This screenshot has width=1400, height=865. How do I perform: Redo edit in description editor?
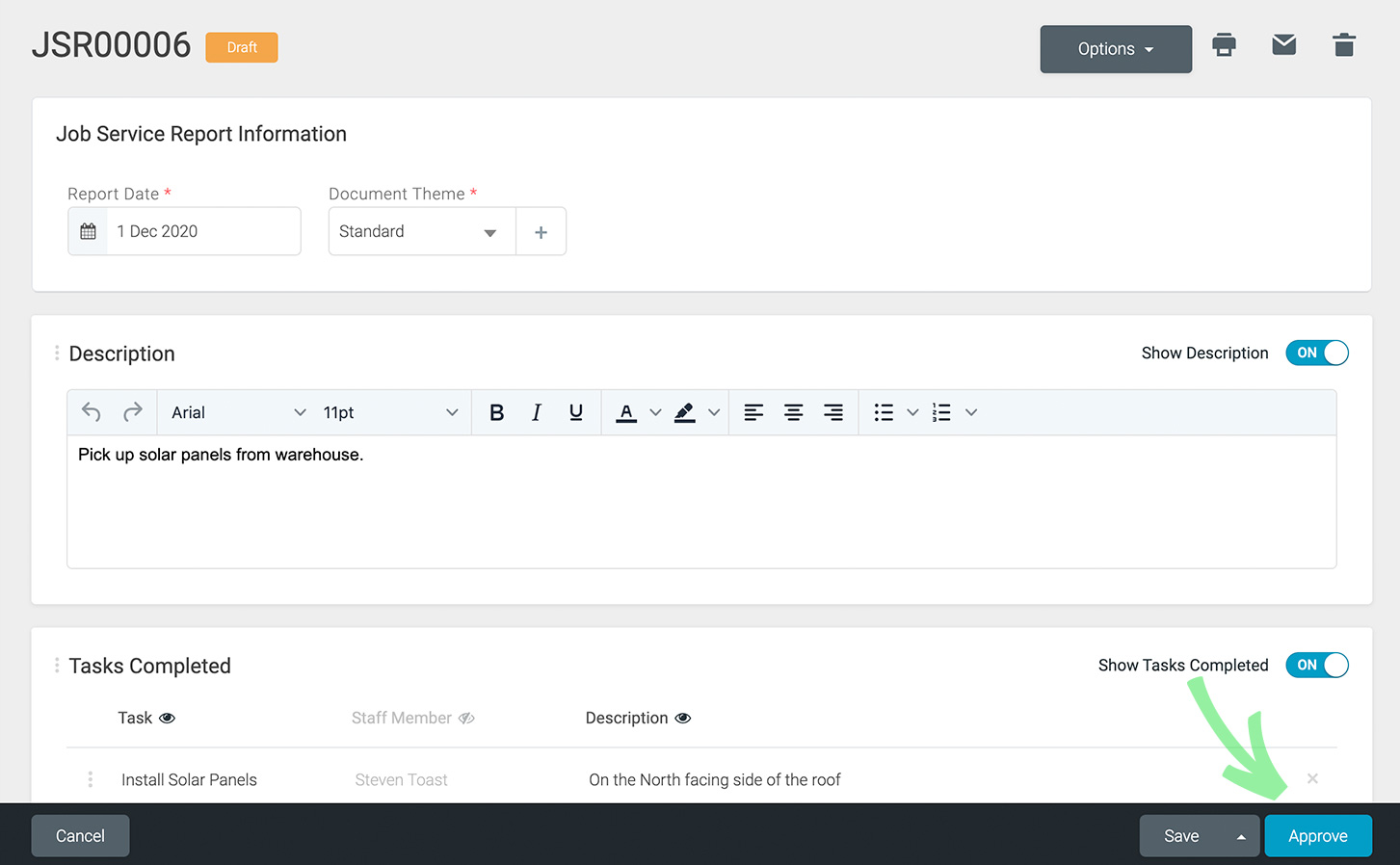[x=133, y=412]
